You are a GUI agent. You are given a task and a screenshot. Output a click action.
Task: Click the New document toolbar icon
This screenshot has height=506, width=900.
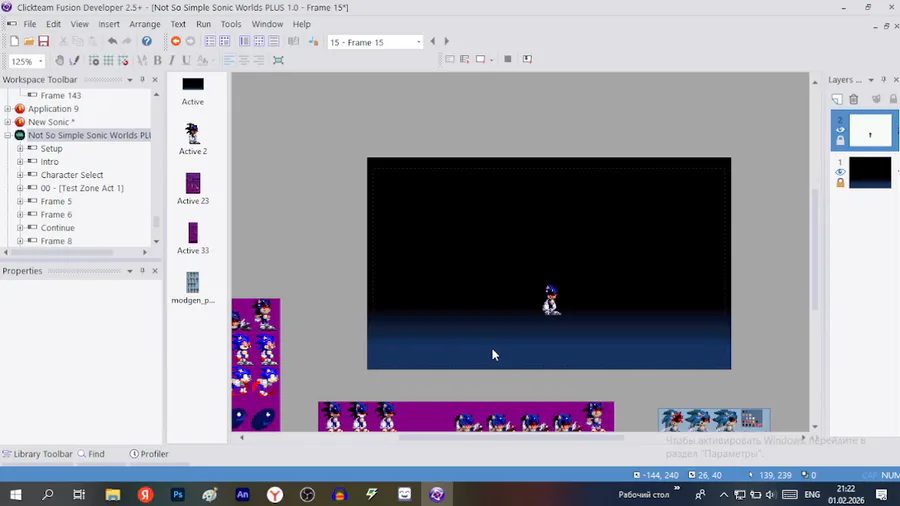14,41
